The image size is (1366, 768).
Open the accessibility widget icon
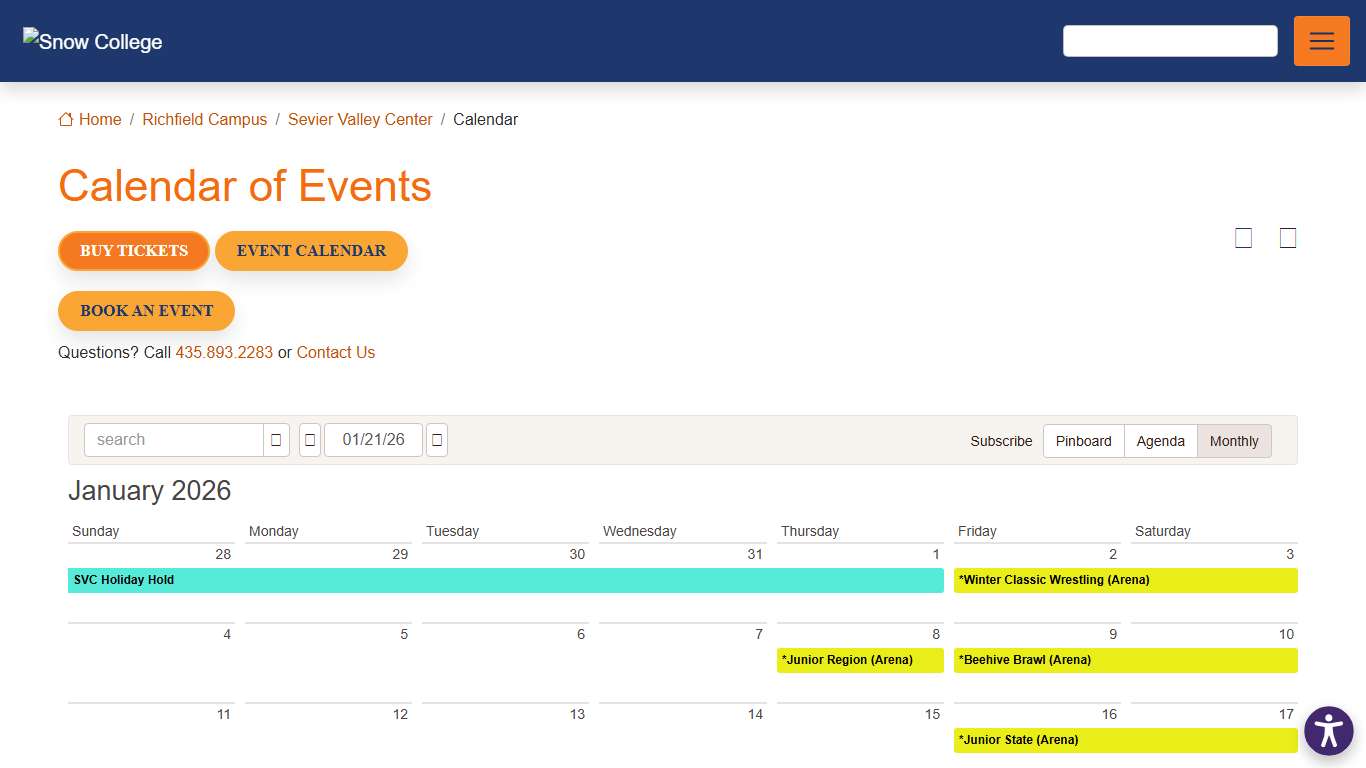[1329, 731]
